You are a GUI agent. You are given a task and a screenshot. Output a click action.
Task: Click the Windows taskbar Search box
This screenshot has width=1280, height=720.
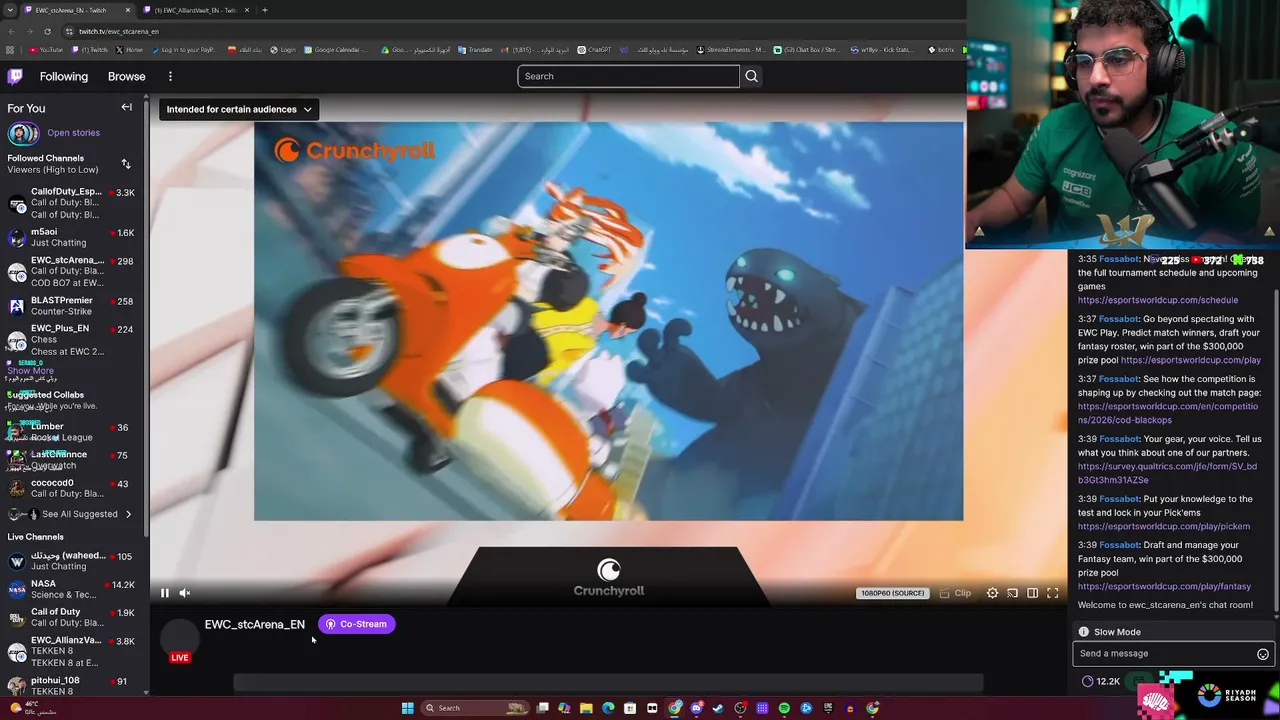tap(475, 708)
